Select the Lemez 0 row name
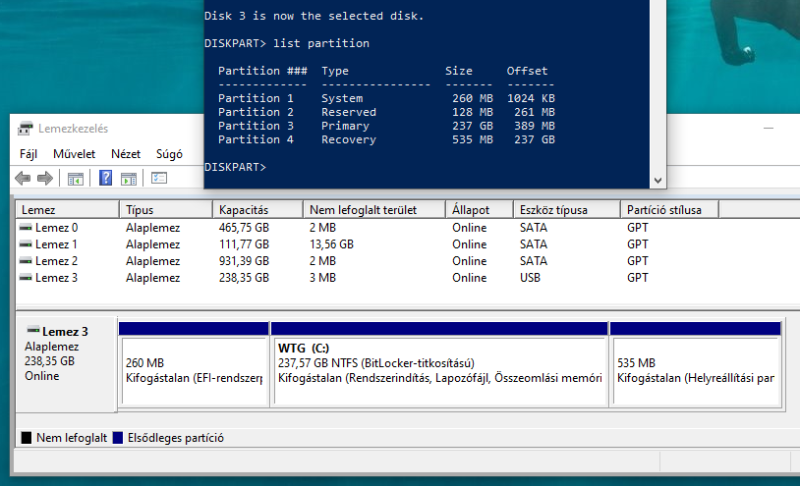The image size is (800, 486). [x=57, y=228]
